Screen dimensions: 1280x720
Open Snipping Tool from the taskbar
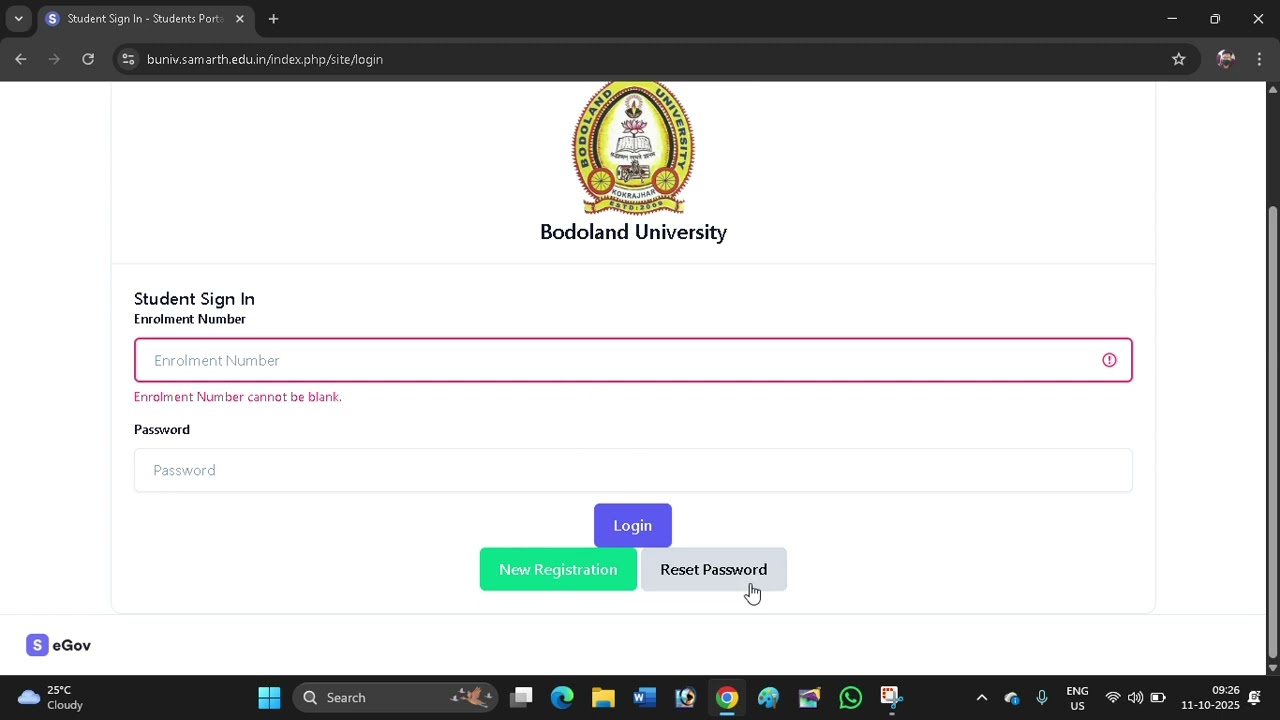892,697
